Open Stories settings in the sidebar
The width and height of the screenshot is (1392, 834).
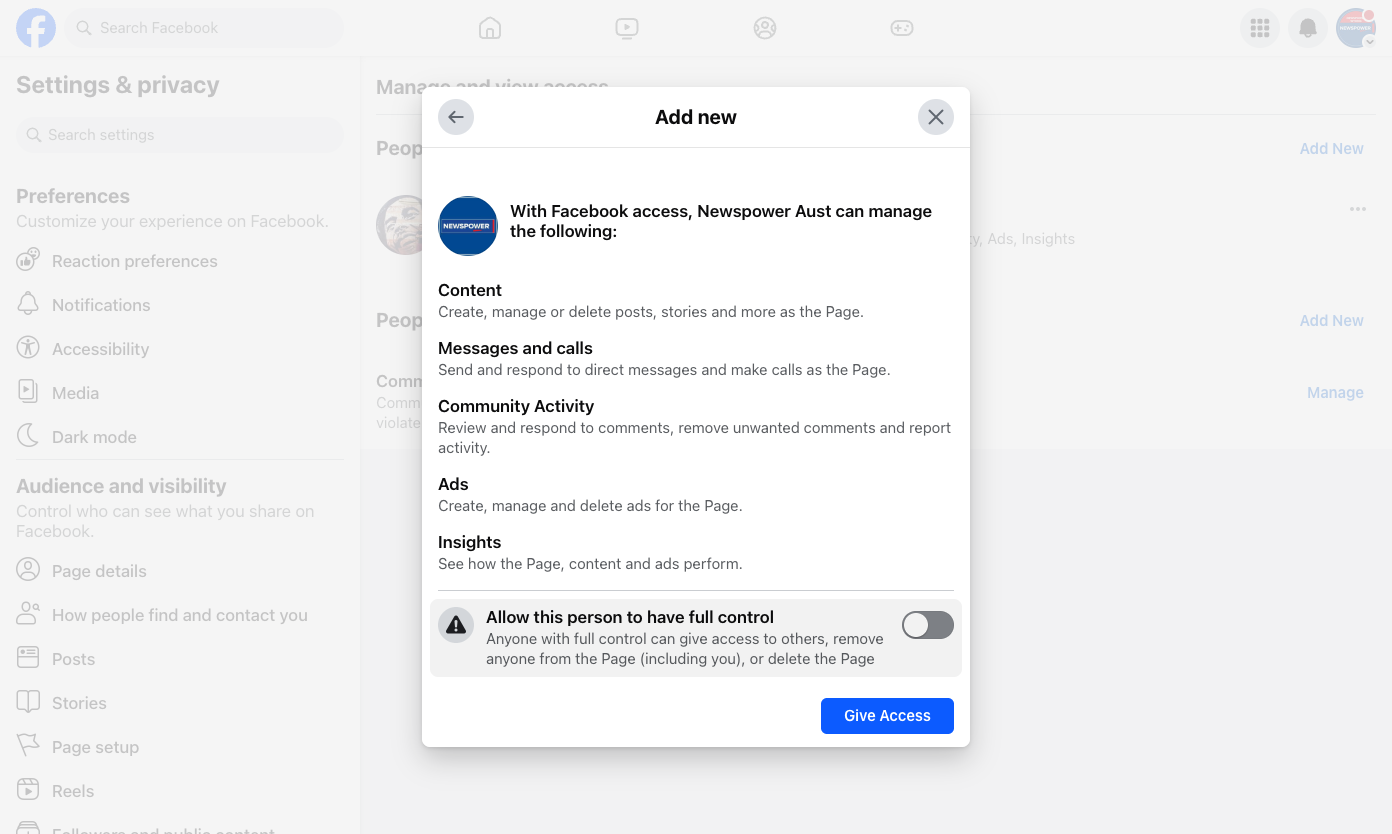pos(180,703)
